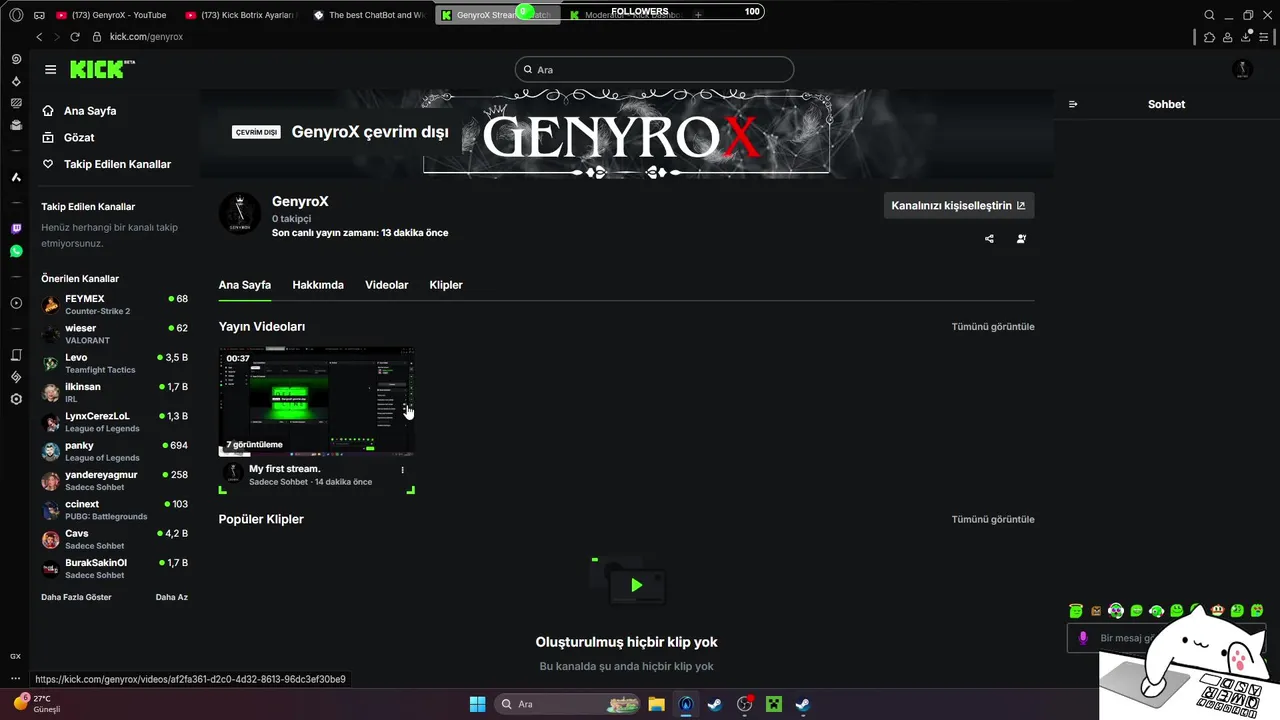Switch to The best ChatBot browser tab

[370, 15]
